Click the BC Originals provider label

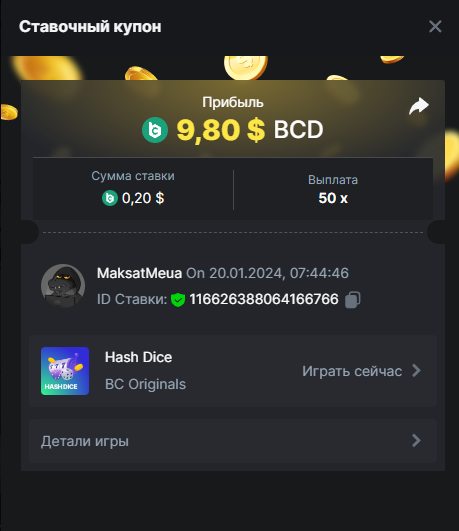pos(145,384)
